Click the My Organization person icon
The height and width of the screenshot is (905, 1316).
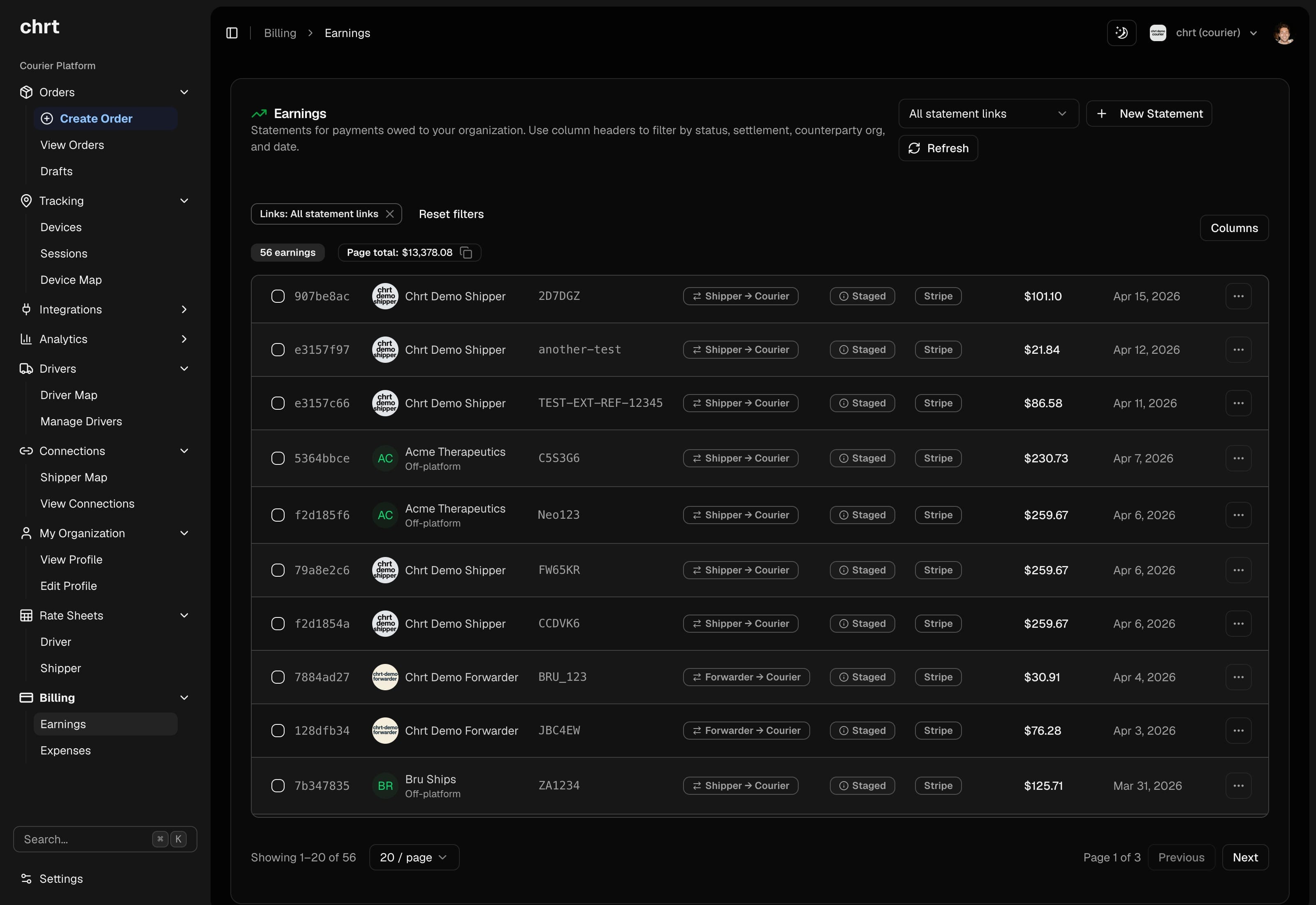pos(26,533)
